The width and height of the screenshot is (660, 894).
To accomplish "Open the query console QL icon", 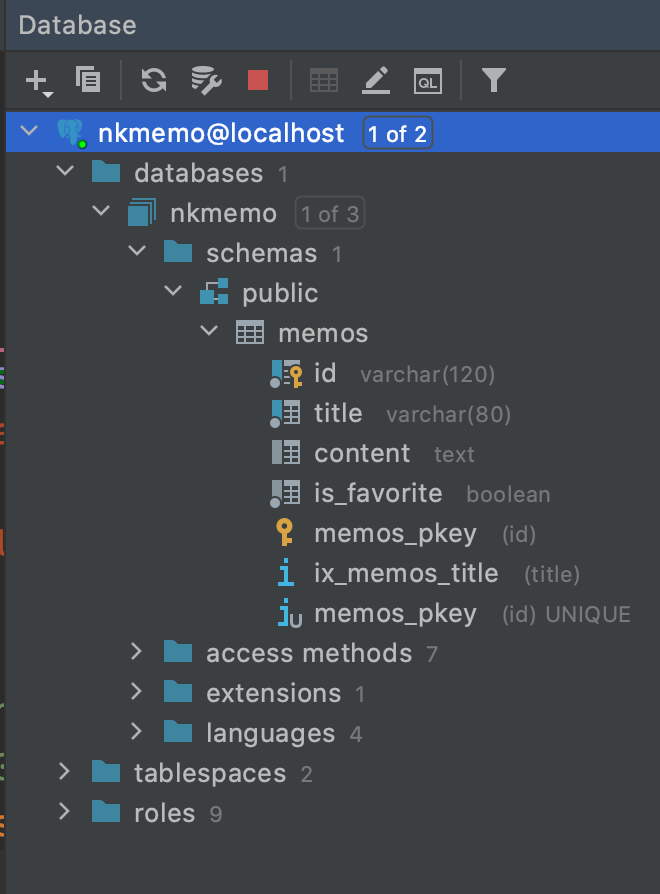I will tap(428, 81).
